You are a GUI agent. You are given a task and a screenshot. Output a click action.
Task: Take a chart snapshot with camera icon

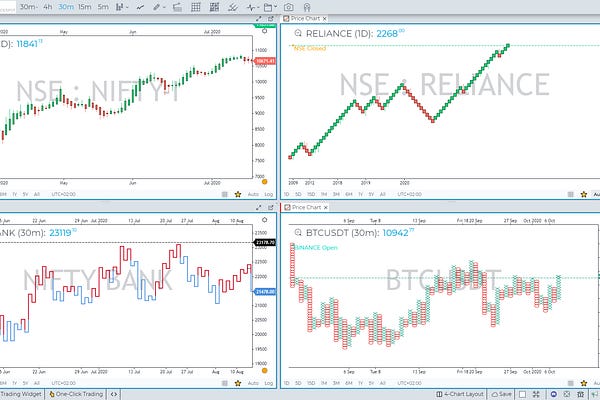289,7
